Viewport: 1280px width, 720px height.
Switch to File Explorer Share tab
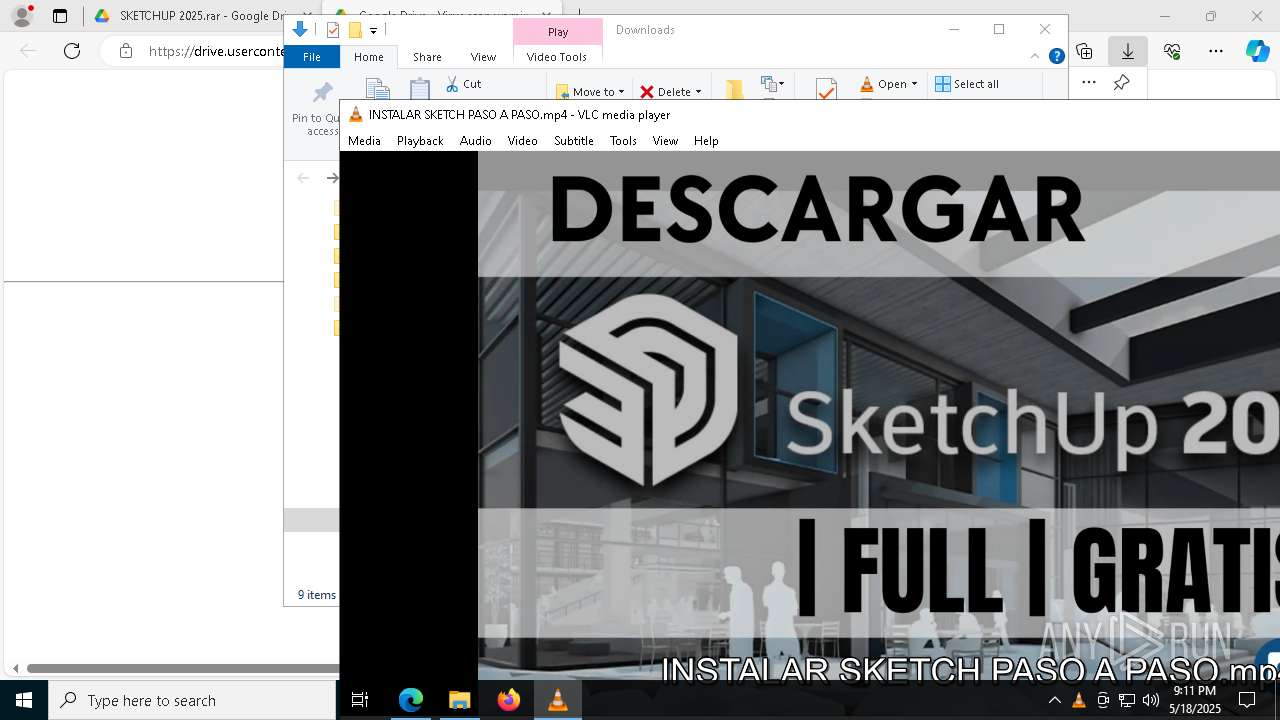pos(427,57)
